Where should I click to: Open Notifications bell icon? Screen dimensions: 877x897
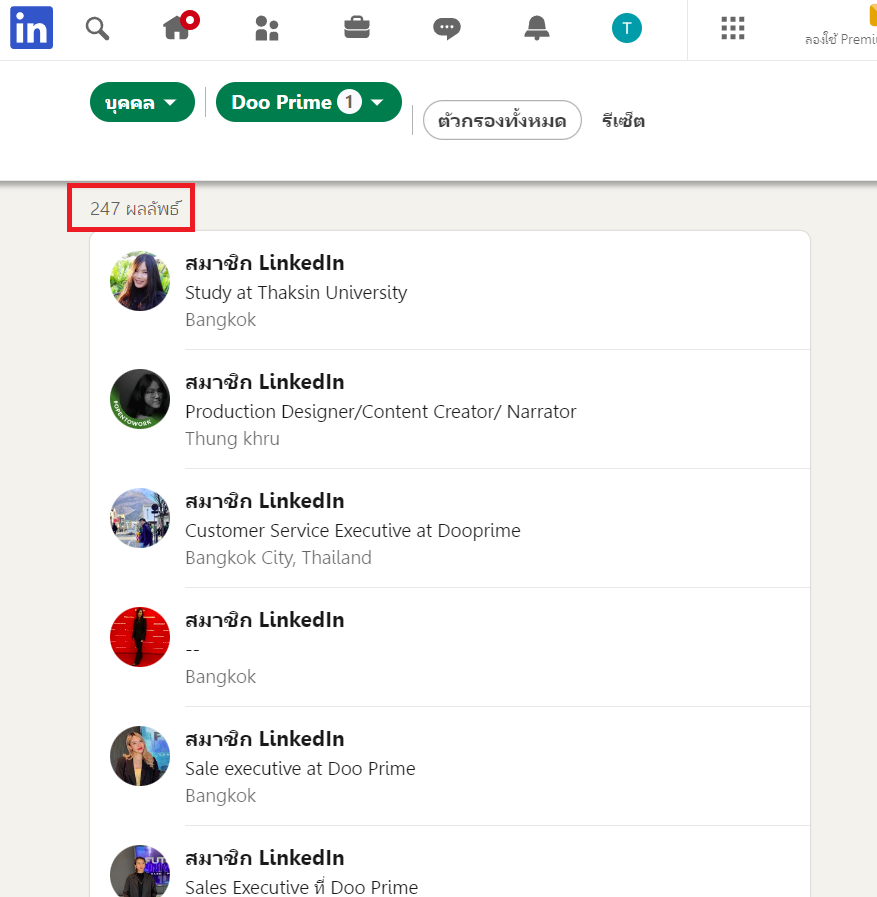coord(537,29)
